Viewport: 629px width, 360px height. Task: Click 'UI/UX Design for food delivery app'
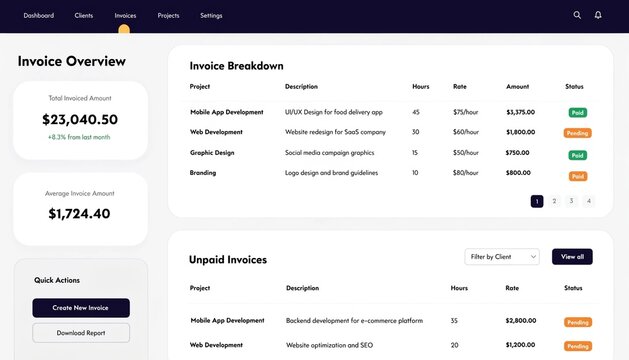tap(334, 112)
